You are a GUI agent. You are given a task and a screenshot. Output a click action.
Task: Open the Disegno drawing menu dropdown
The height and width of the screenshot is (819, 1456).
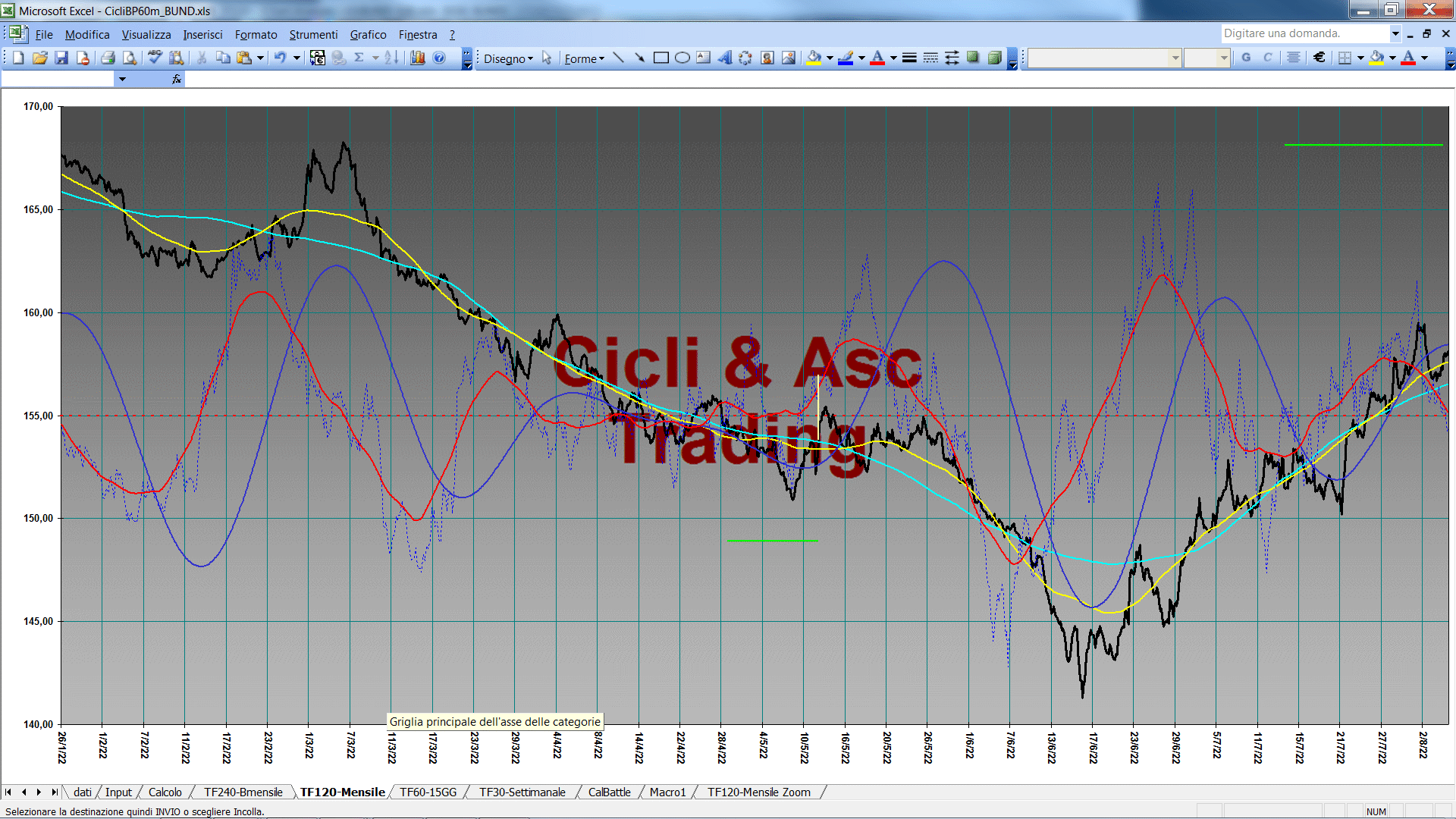508,58
